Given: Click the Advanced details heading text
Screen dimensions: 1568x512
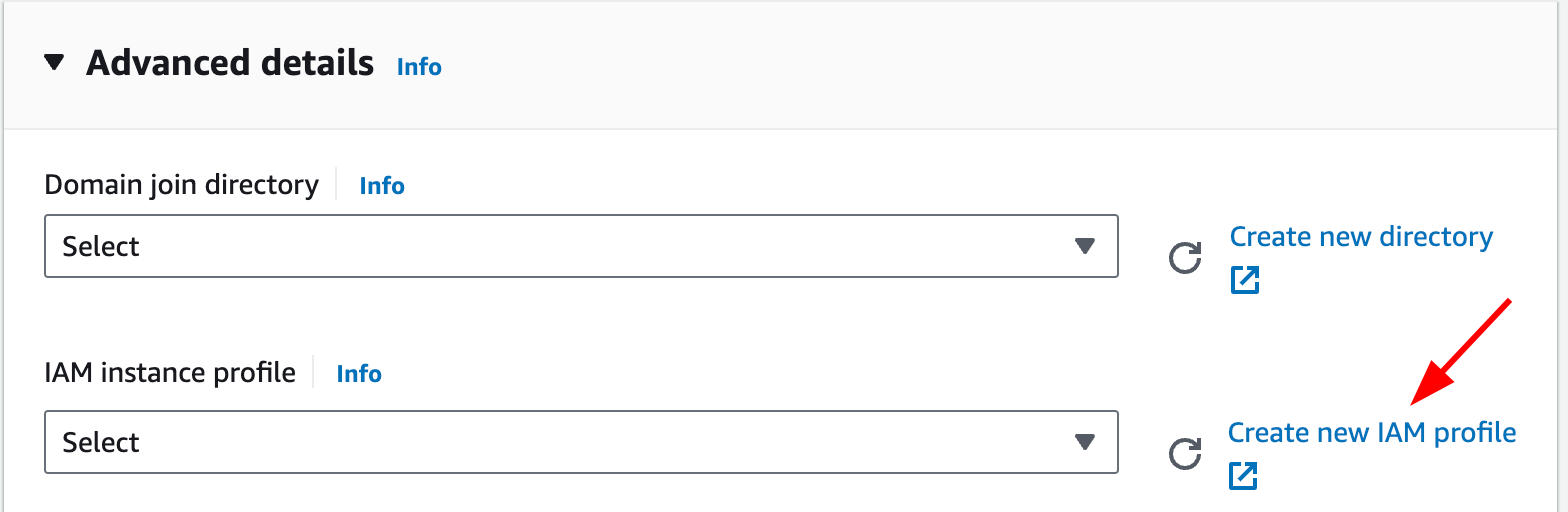Looking at the screenshot, I should (x=229, y=64).
